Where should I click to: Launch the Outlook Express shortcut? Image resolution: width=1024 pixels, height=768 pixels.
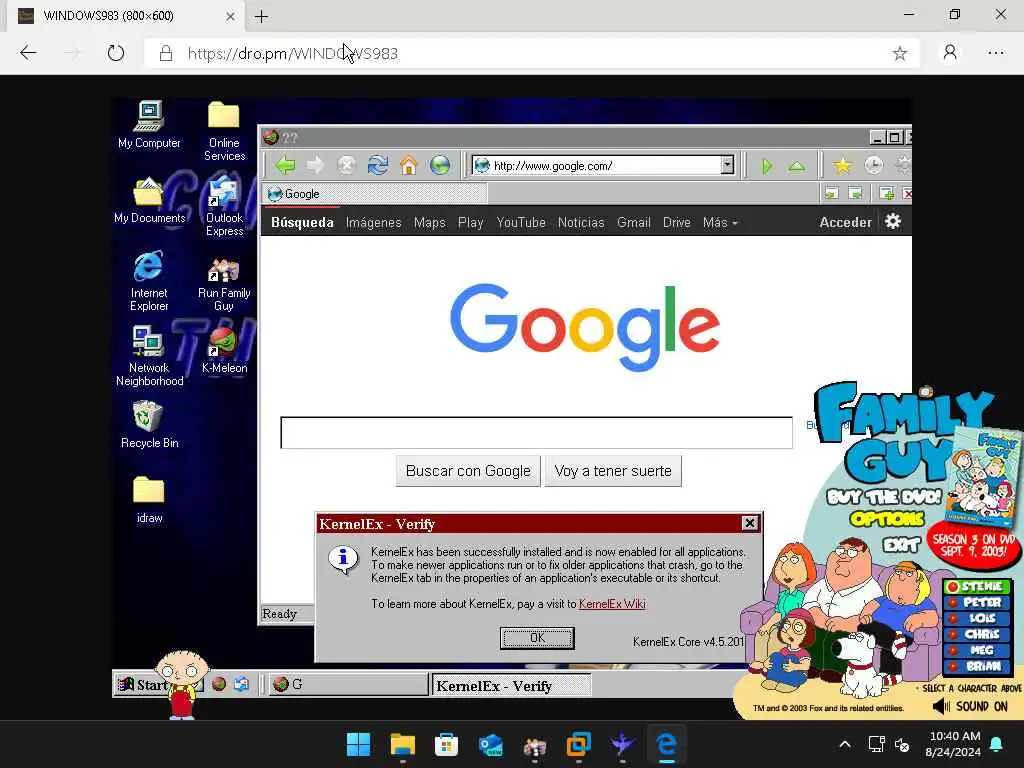224,206
